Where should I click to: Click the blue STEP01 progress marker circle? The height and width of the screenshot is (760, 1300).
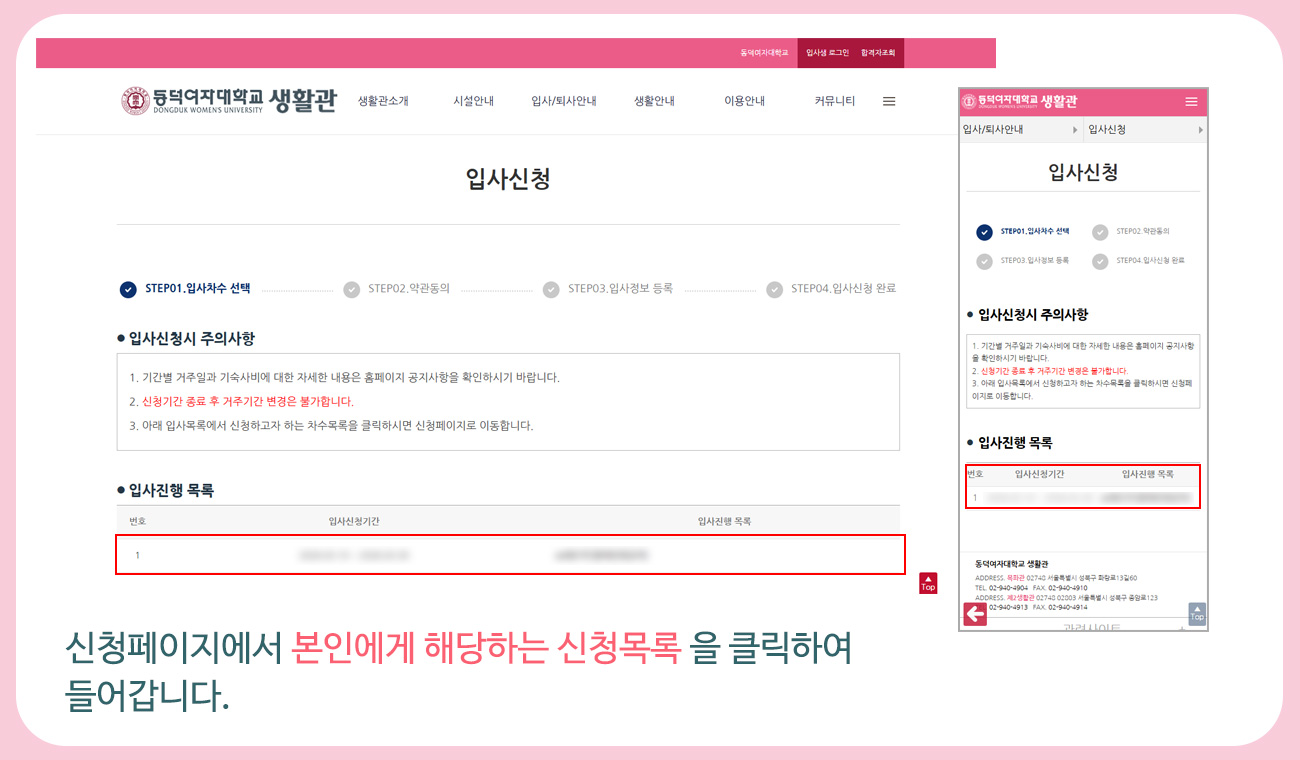[x=129, y=289]
